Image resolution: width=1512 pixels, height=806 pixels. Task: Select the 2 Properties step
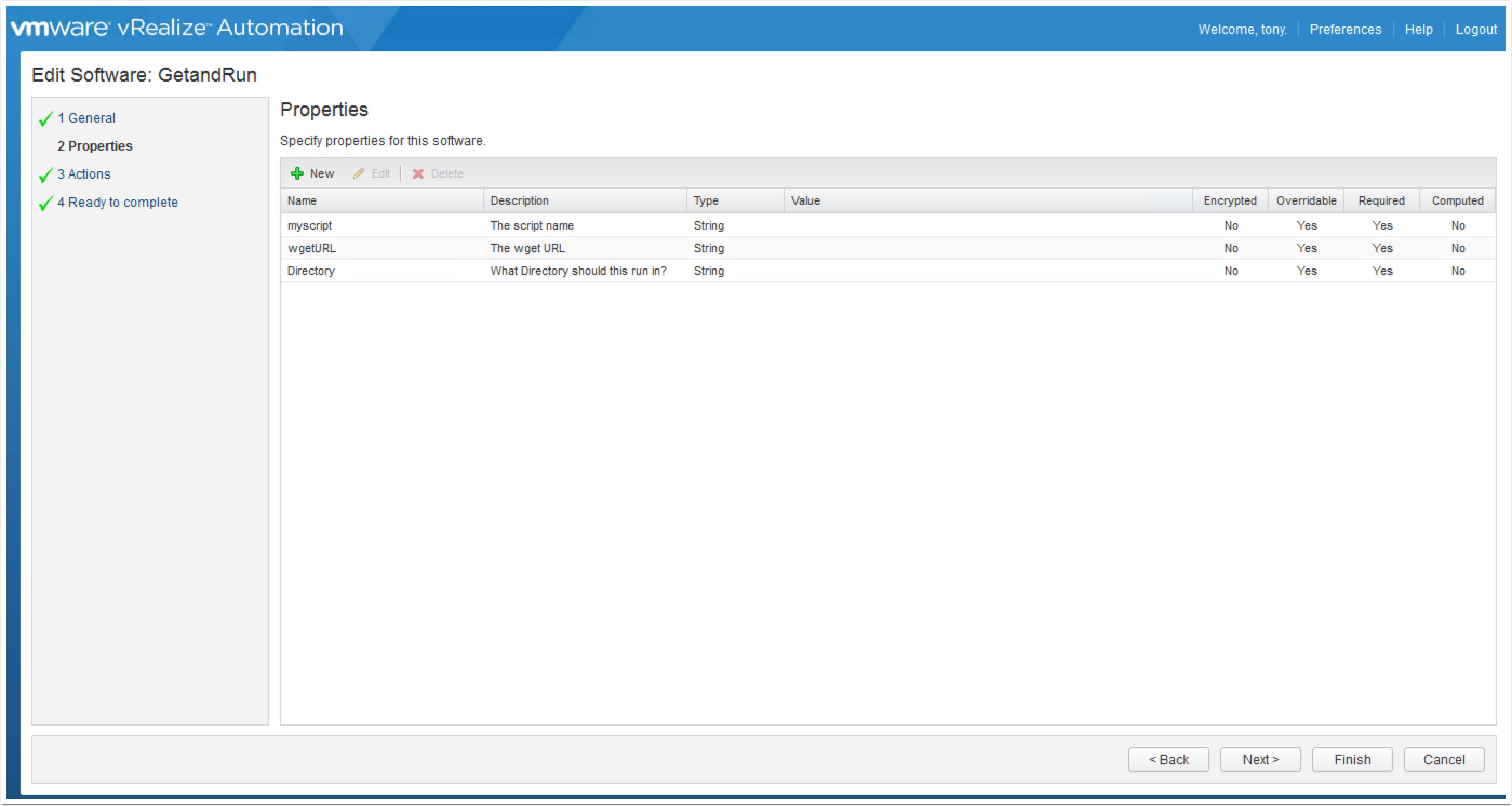[x=101, y=146]
